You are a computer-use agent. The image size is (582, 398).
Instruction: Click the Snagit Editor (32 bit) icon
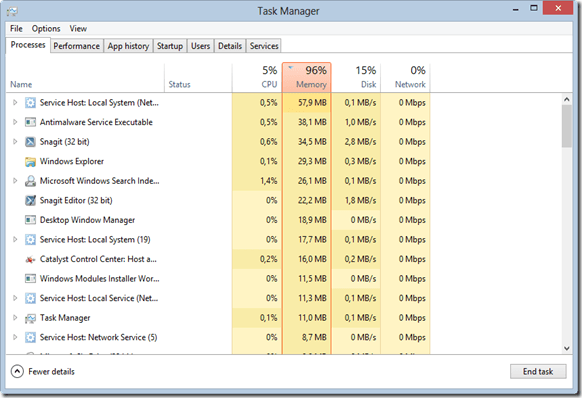pyautogui.click(x=30, y=200)
